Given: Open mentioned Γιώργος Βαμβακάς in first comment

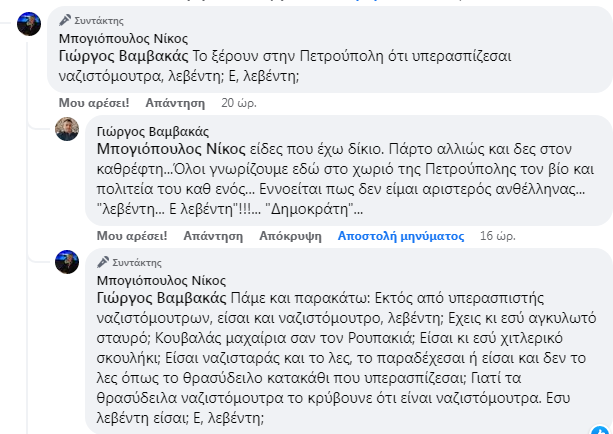Looking at the screenshot, I should 123,56.
